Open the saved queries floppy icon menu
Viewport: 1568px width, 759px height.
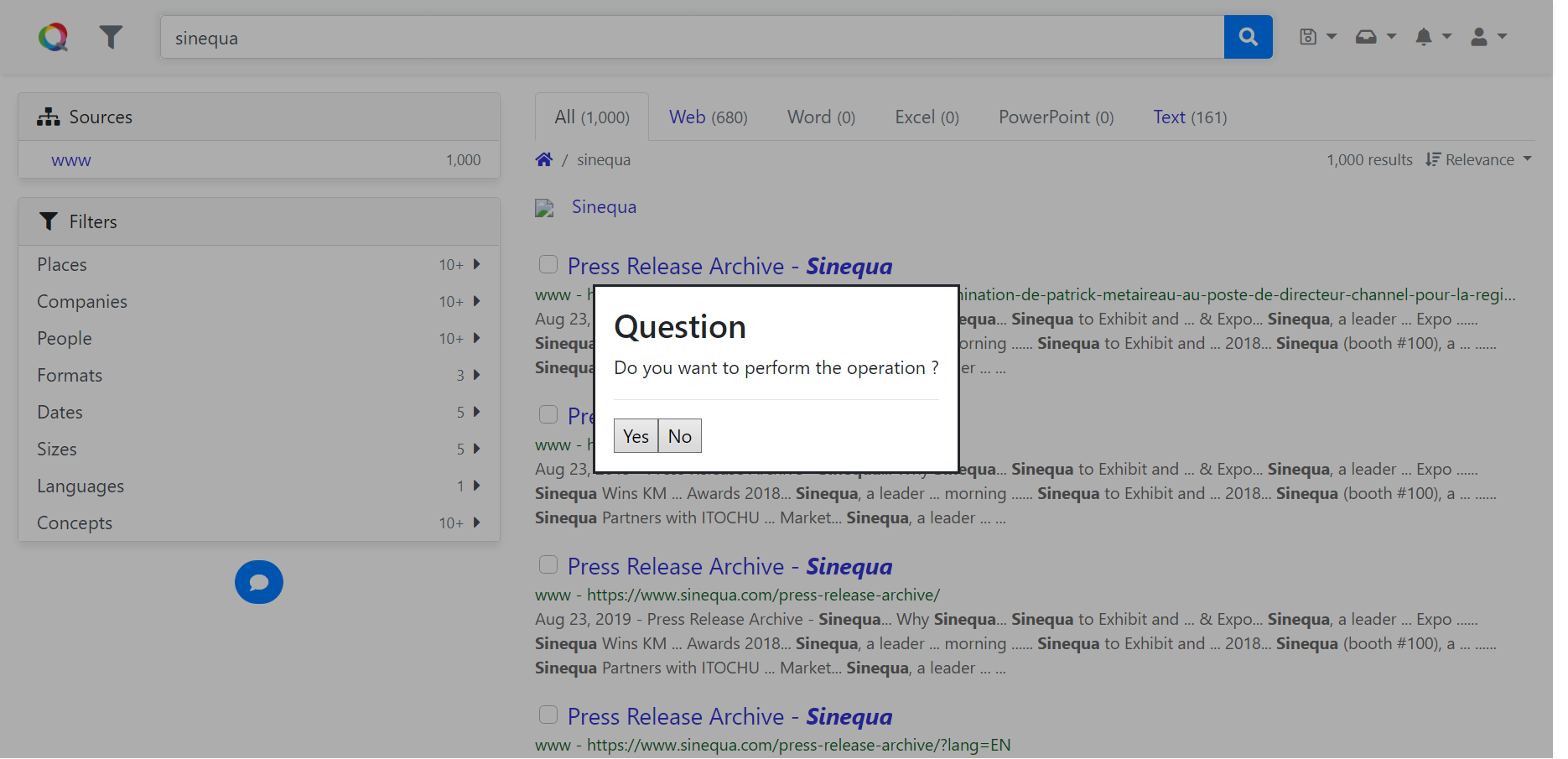point(1317,37)
